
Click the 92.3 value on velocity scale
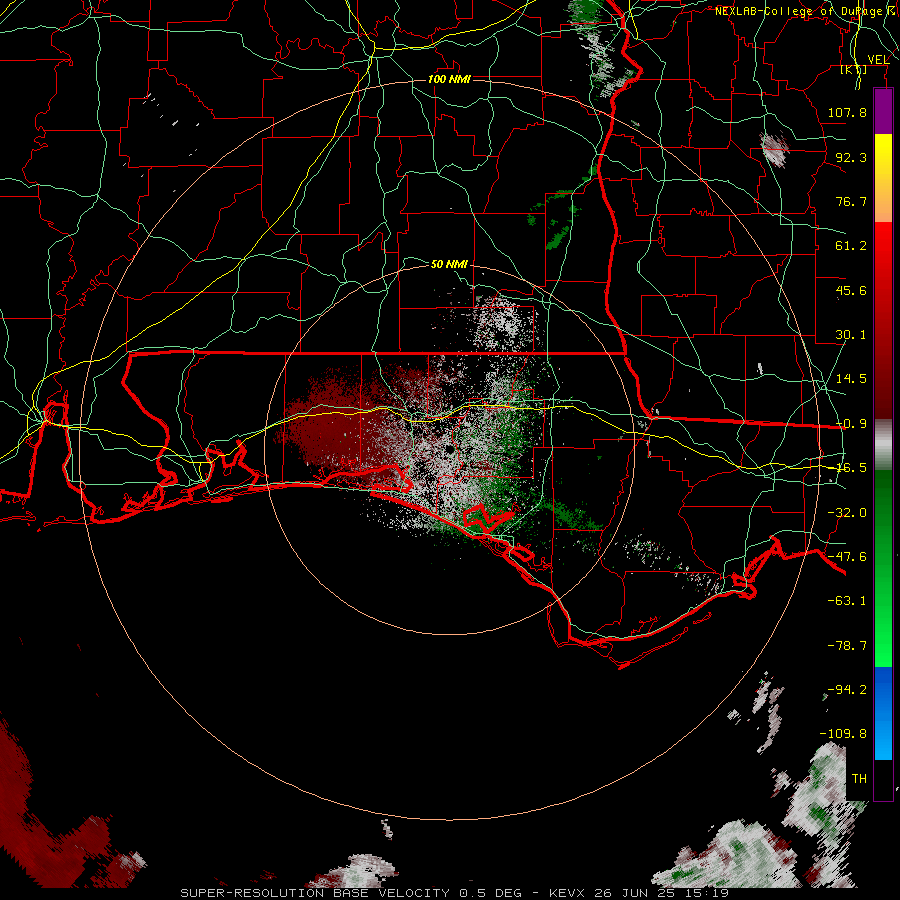(x=851, y=157)
